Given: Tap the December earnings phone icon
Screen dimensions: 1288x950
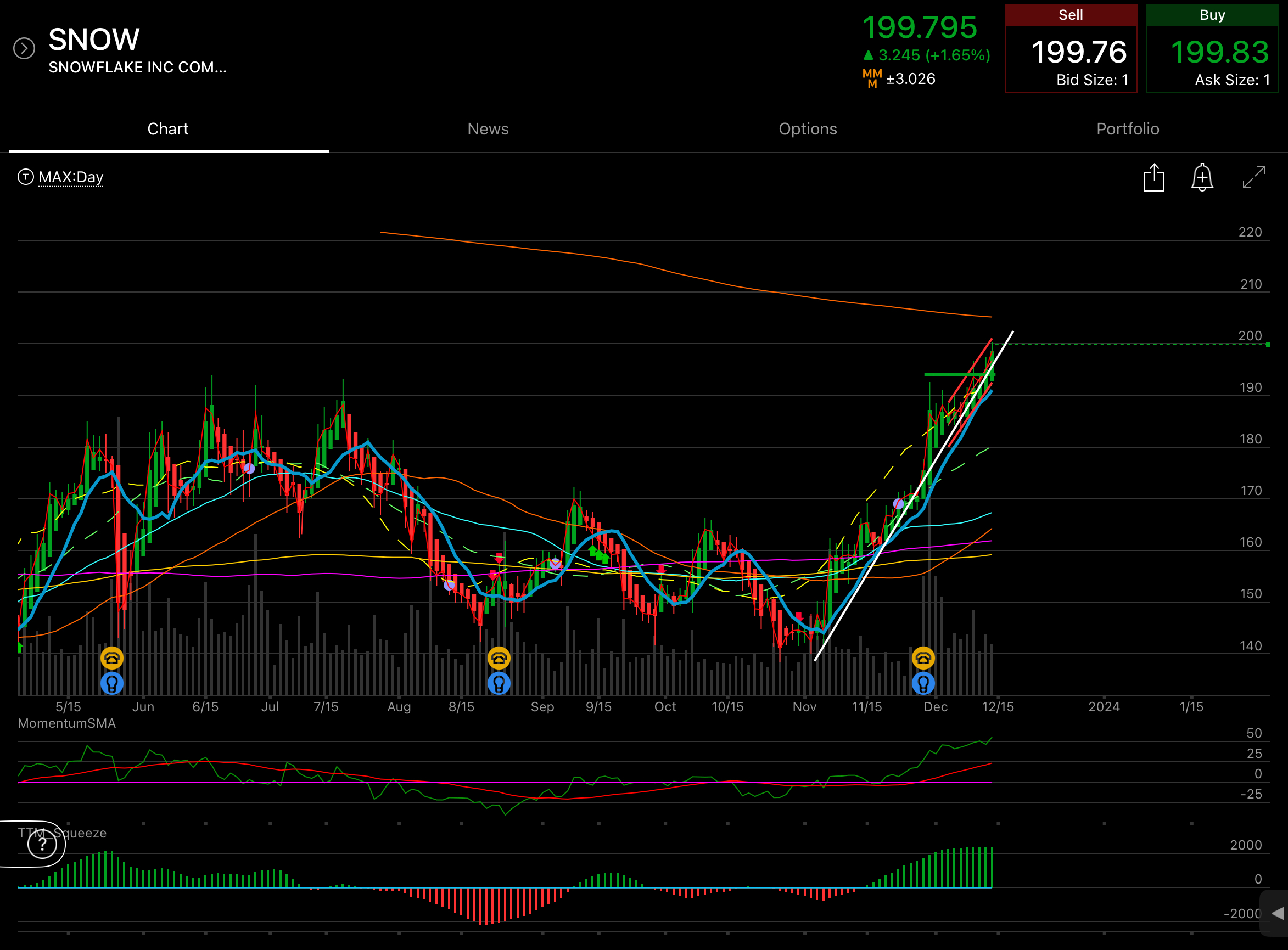Looking at the screenshot, I should (x=923, y=658).
